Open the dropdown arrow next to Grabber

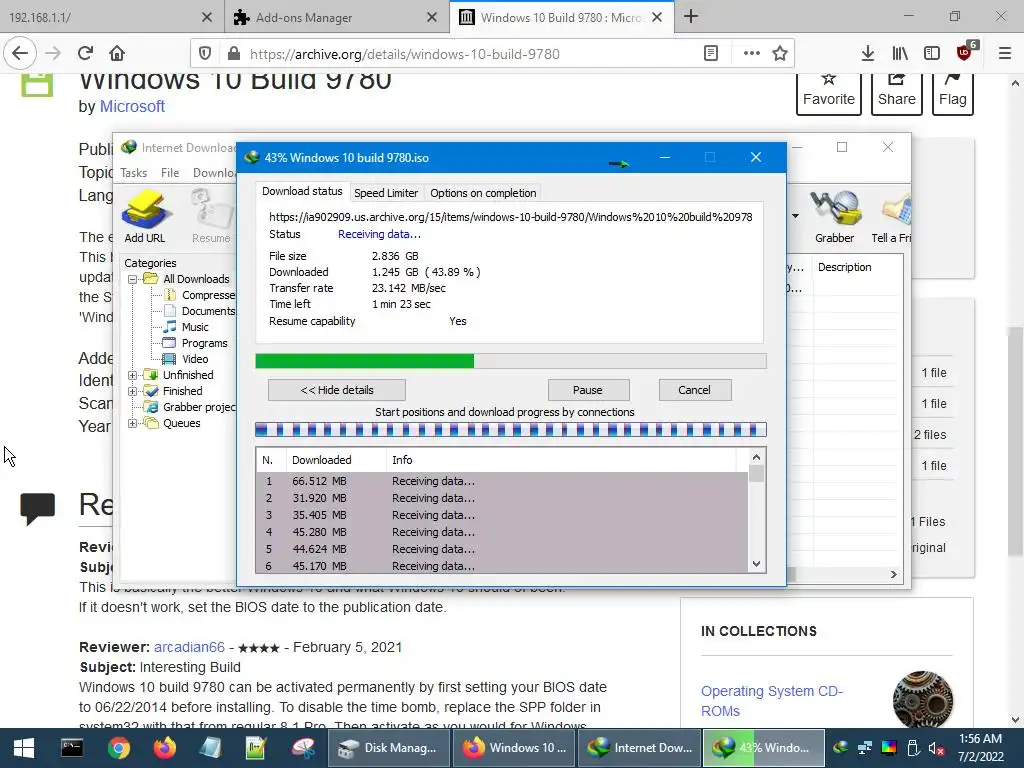point(795,216)
